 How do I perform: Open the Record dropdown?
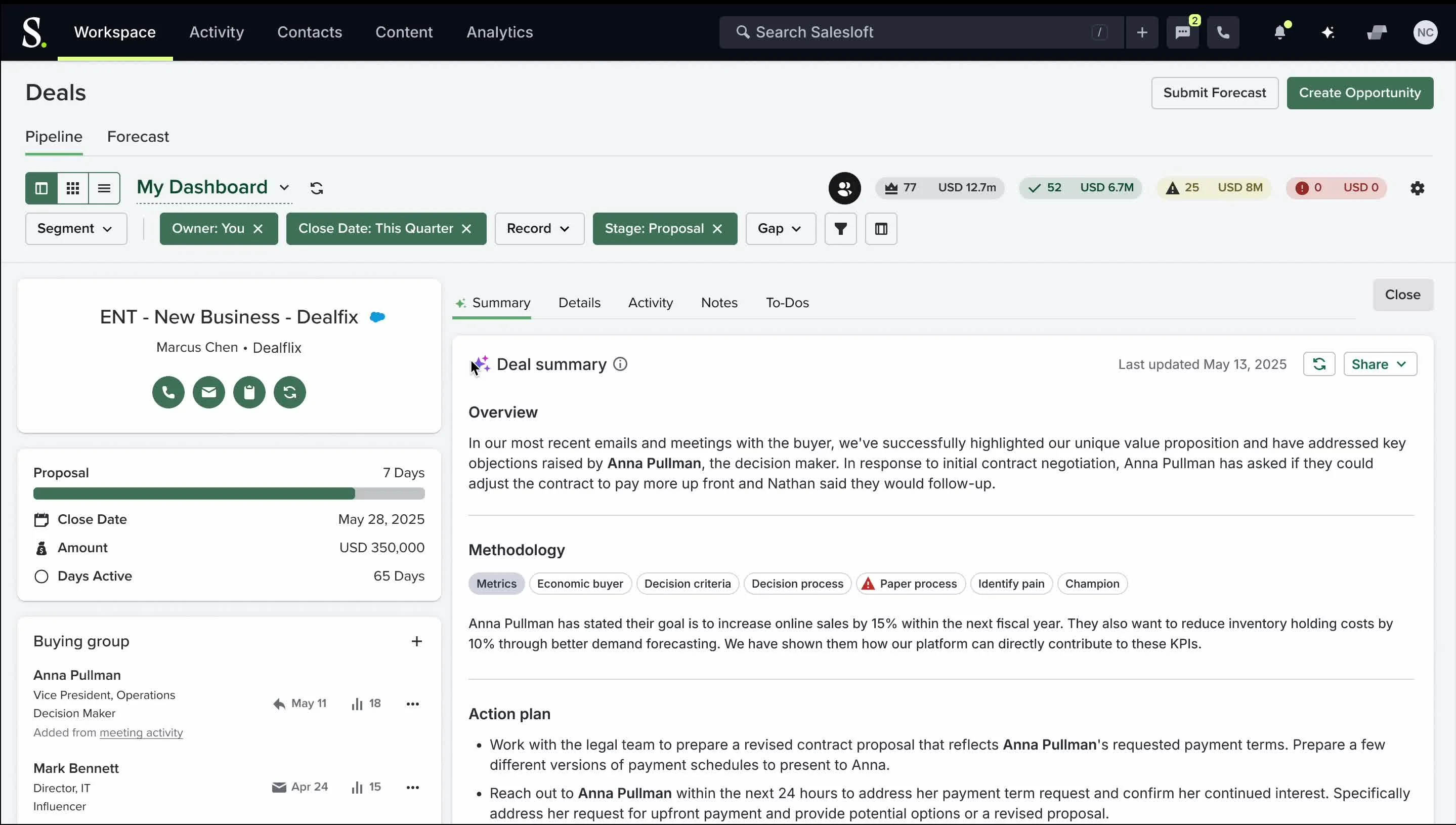(x=539, y=228)
